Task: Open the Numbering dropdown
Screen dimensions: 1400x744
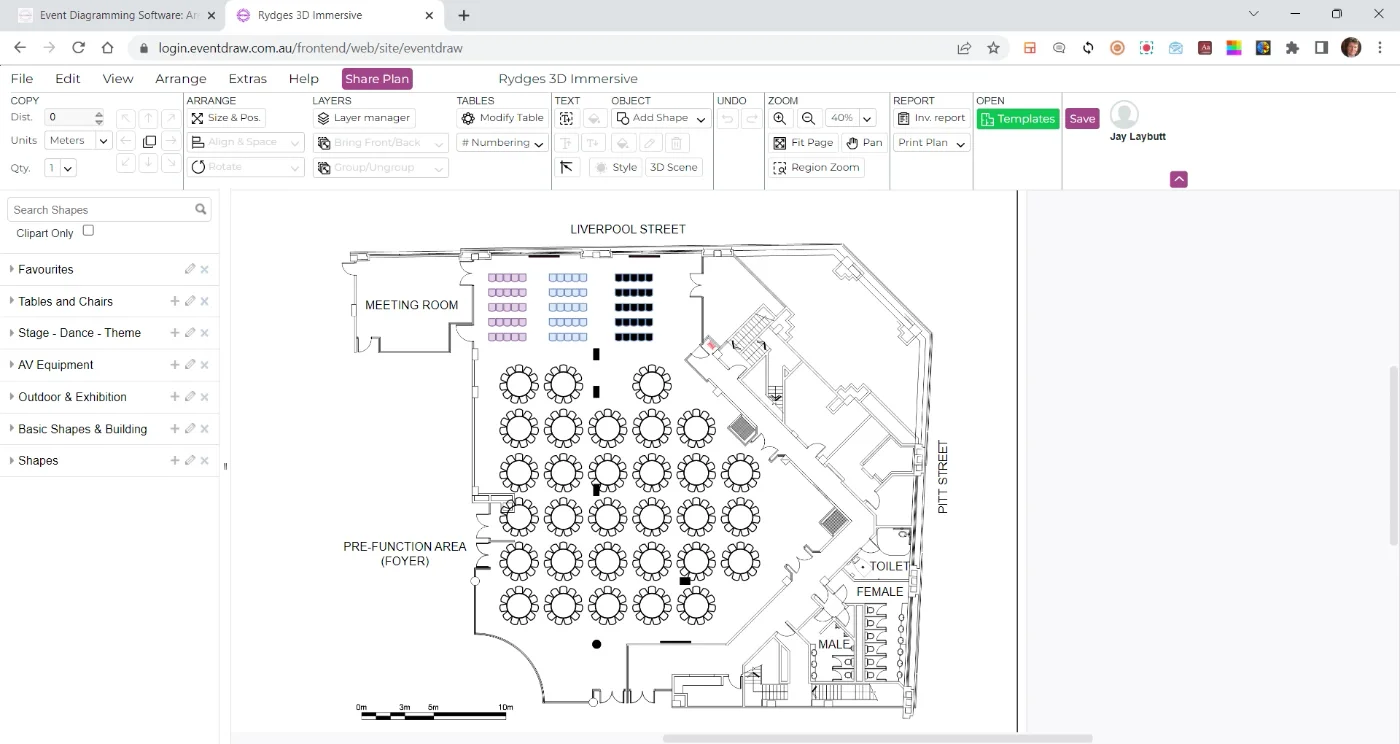Action: (x=502, y=143)
